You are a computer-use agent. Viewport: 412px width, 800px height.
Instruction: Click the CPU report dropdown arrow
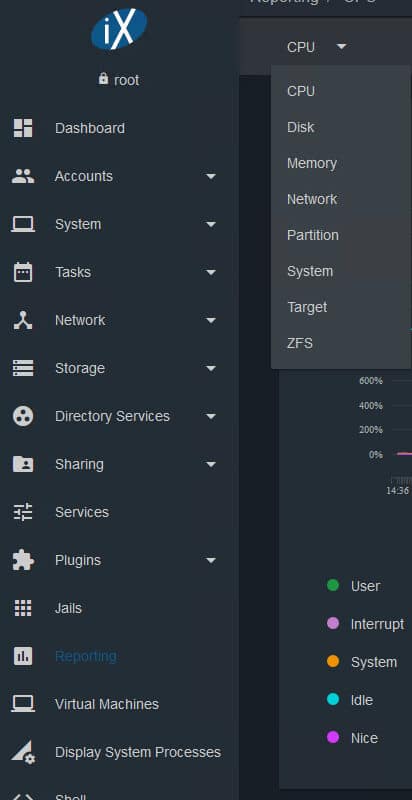click(x=342, y=47)
